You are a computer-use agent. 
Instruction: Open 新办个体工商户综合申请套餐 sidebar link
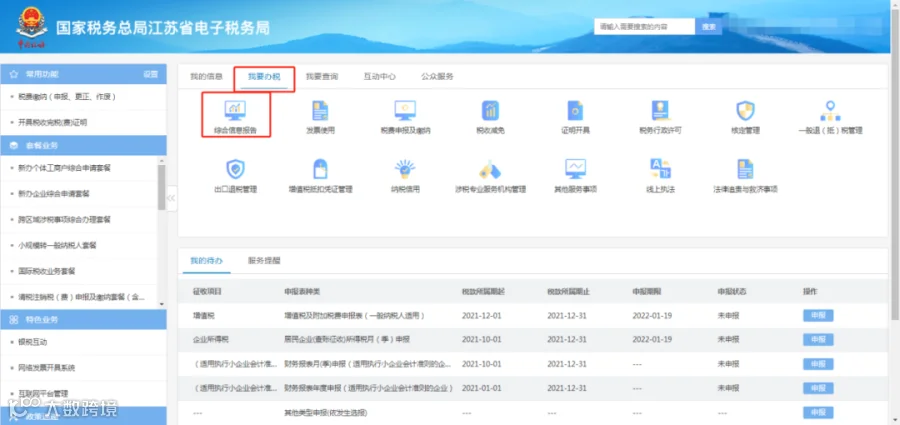click(x=64, y=168)
